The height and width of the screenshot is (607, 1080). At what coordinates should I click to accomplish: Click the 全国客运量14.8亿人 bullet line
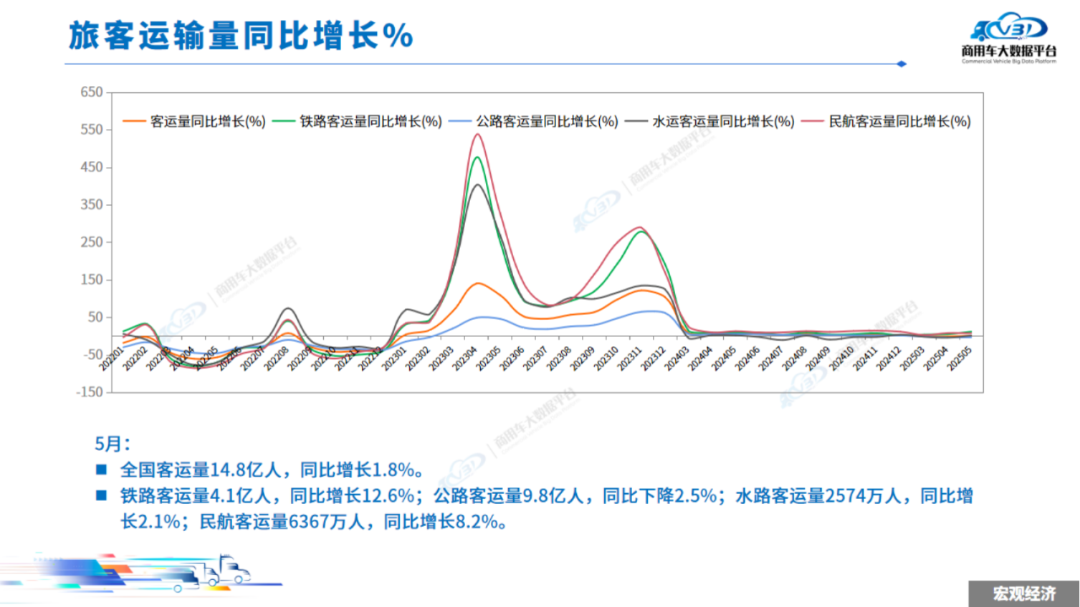pos(271,470)
